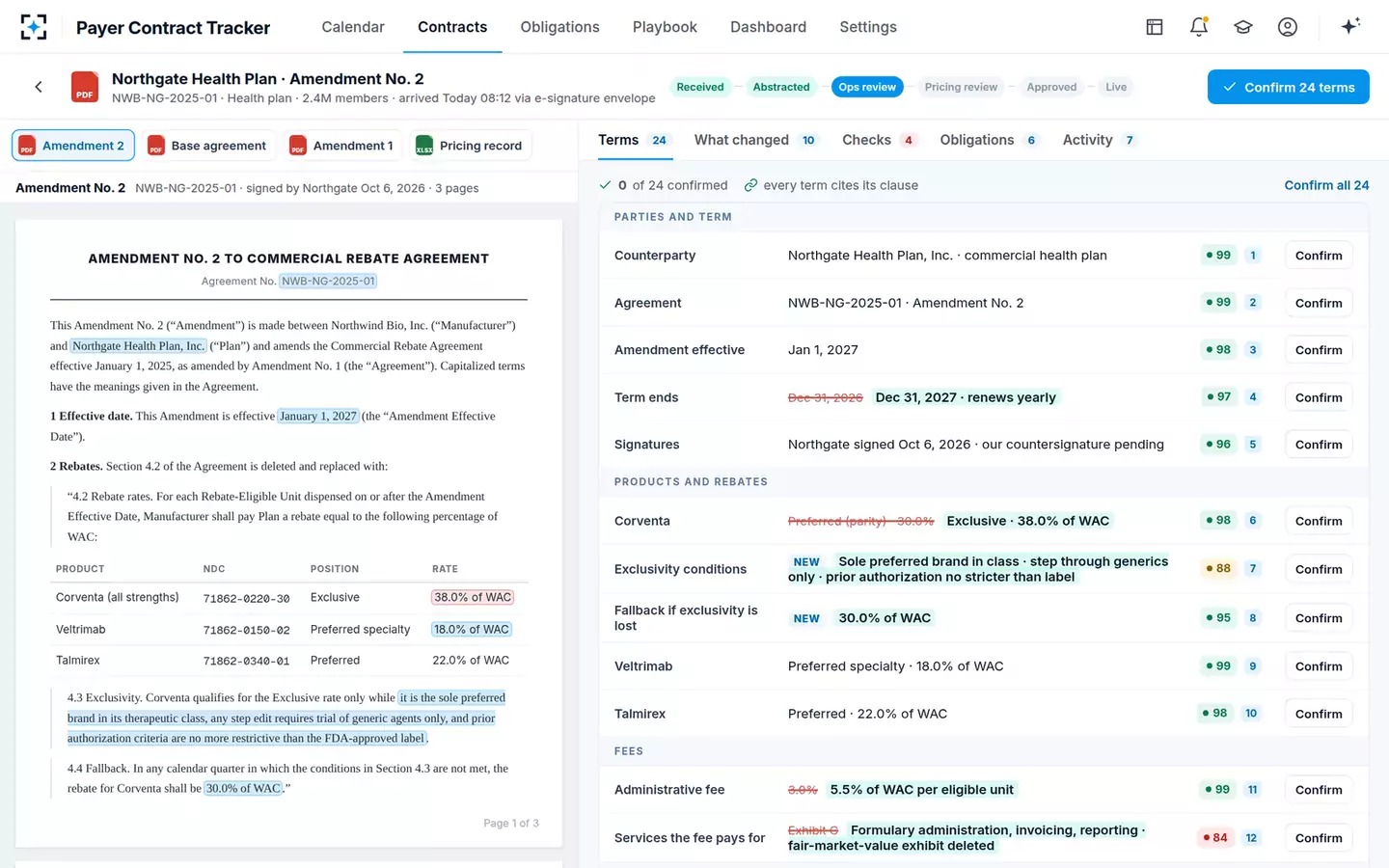The height and width of the screenshot is (868, 1389).
Task: Click the link icon beside every term cites its clause
Action: [x=750, y=185]
